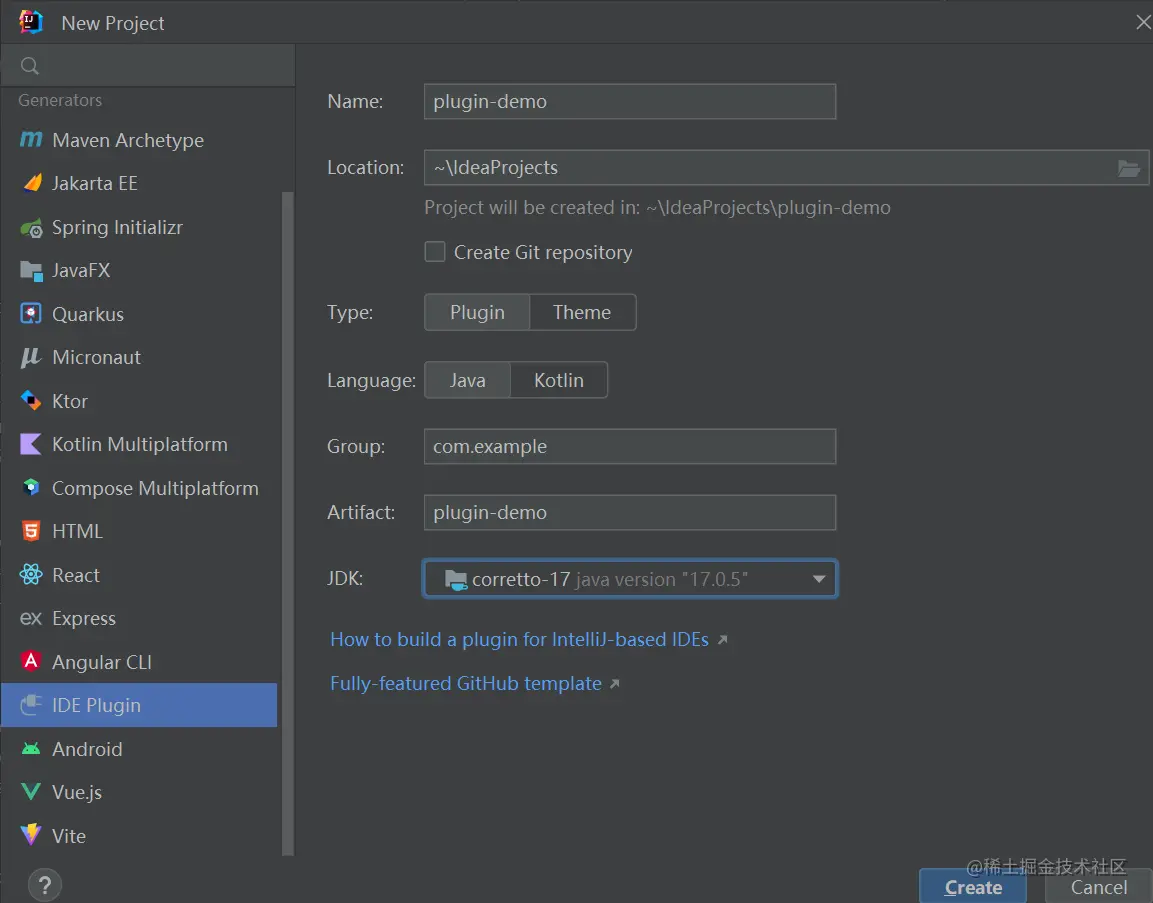Click the Angular CLI red icon

[x=31, y=661]
